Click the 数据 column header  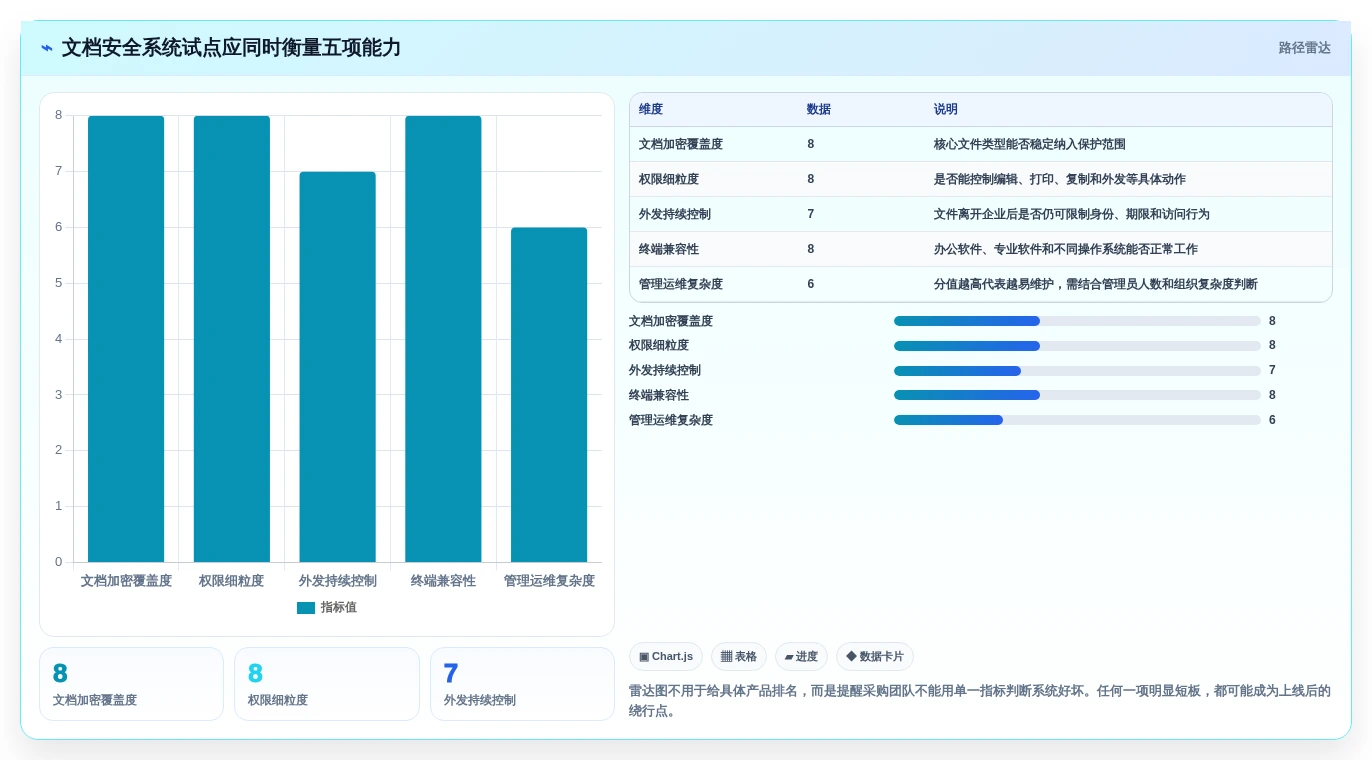click(819, 110)
